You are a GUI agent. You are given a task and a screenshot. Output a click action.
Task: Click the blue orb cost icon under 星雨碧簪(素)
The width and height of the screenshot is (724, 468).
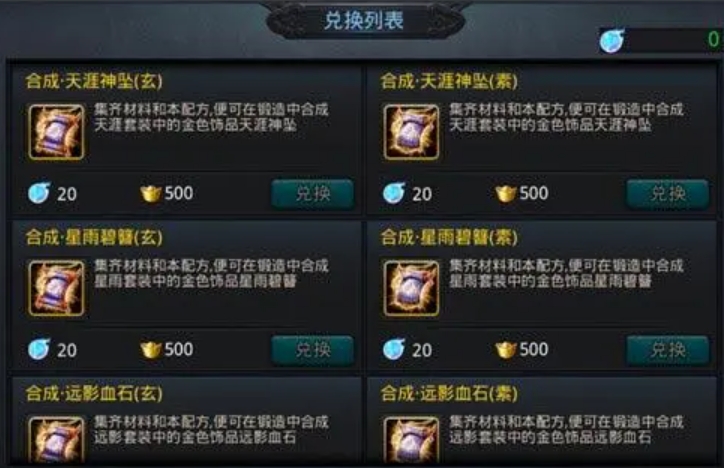click(x=394, y=349)
